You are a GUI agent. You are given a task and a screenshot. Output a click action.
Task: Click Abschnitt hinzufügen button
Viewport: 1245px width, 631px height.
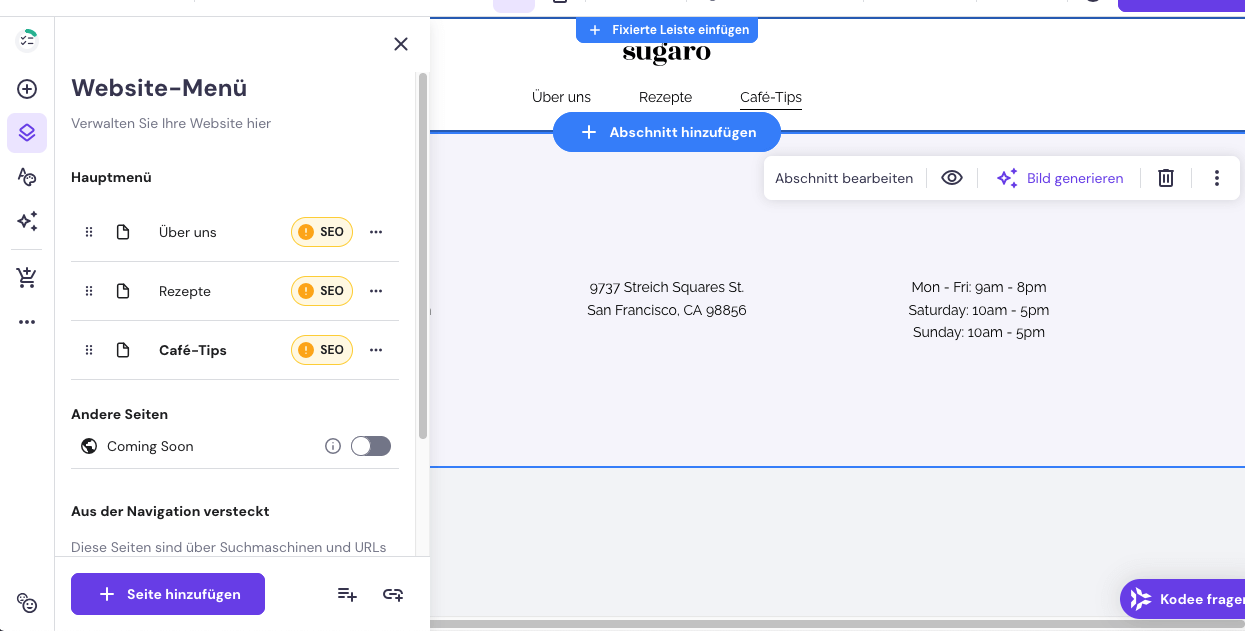[x=667, y=132]
